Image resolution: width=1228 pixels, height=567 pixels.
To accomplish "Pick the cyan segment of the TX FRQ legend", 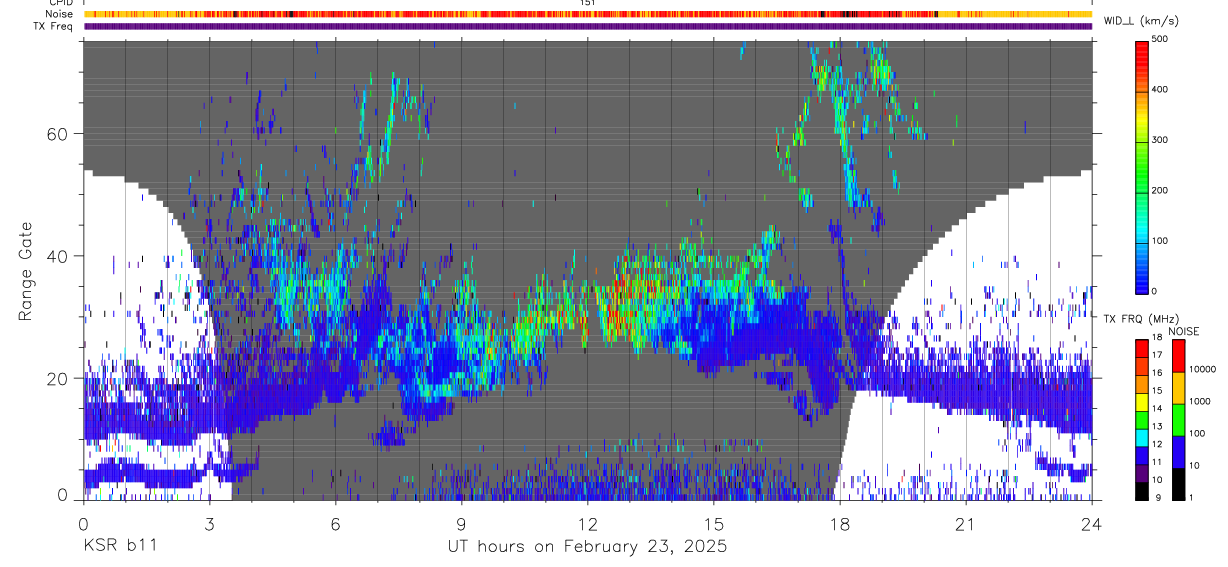I will tap(1142, 437).
